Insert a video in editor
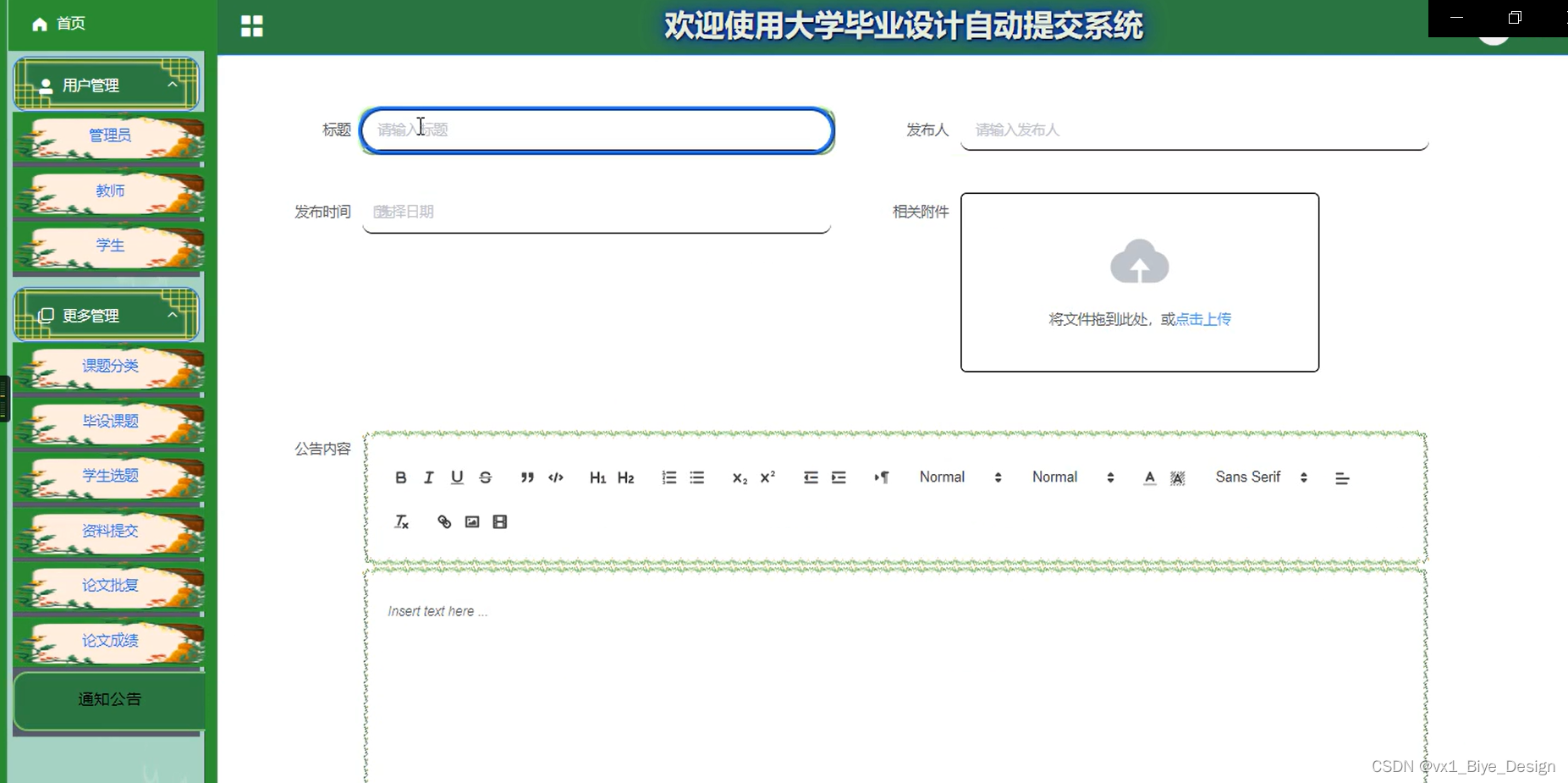The image size is (1568, 783). (x=500, y=521)
